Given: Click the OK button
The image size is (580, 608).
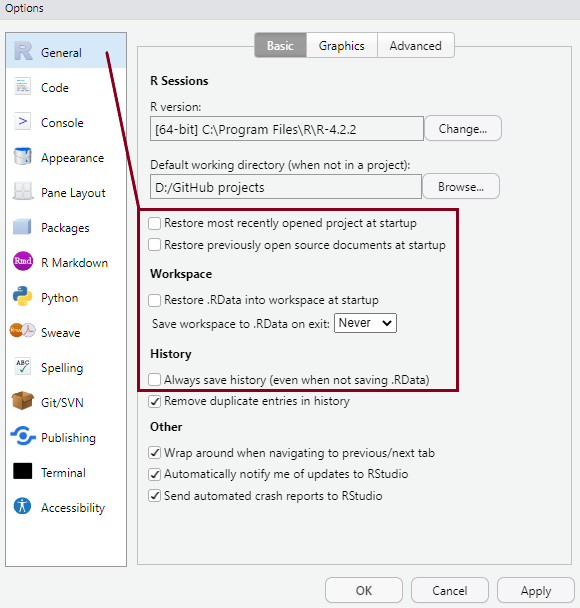Looking at the screenshot, I should click(364, 591).
